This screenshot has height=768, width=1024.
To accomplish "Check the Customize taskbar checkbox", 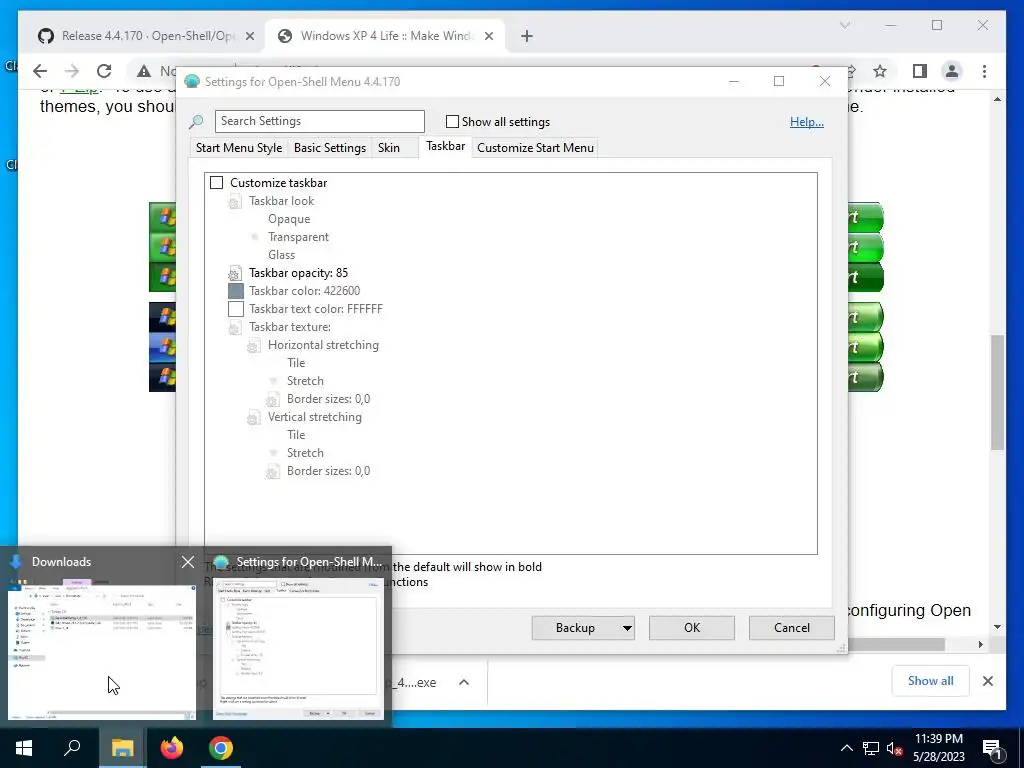I will click(x=217, y=183).
